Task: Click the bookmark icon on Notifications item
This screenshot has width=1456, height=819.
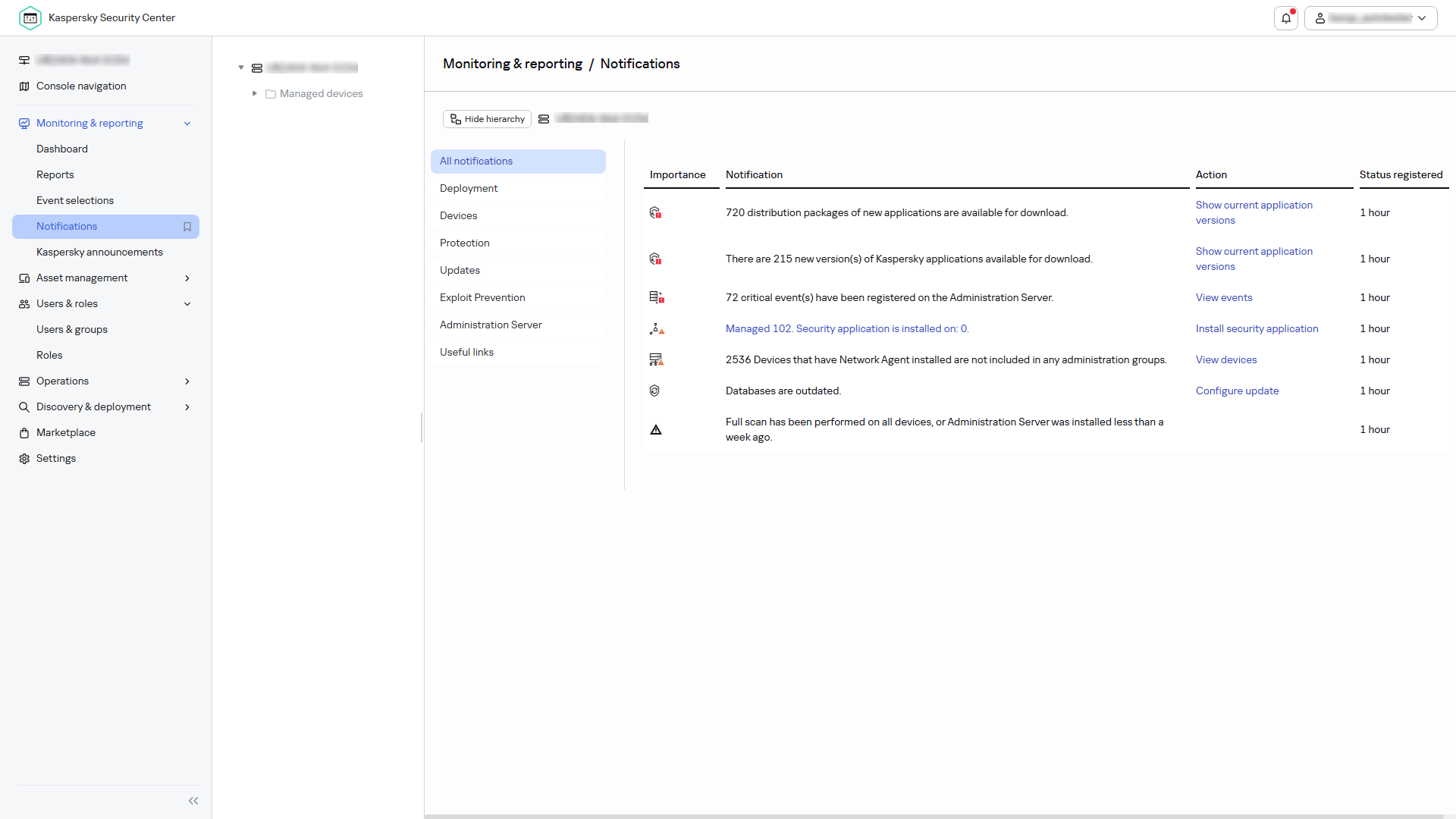Action: [187, 227]
